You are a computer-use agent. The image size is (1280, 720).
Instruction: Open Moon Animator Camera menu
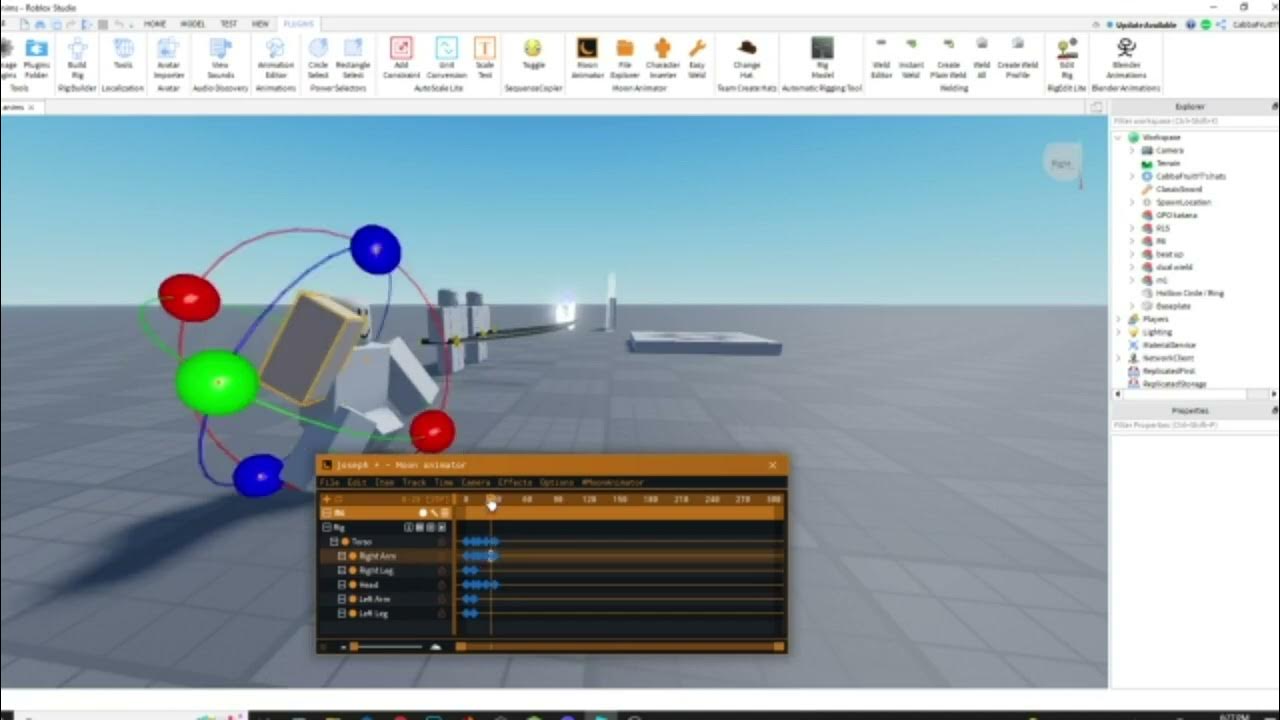(476, 483)
